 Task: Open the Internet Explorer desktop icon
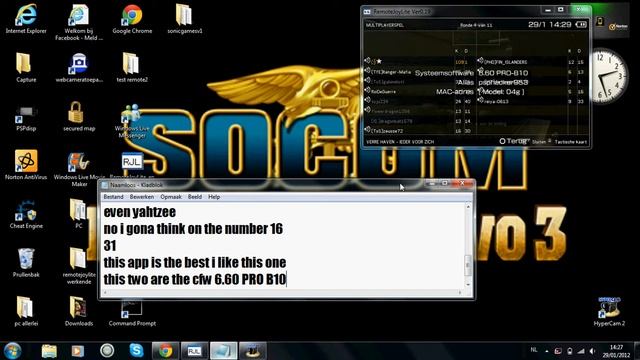(26, 18)
